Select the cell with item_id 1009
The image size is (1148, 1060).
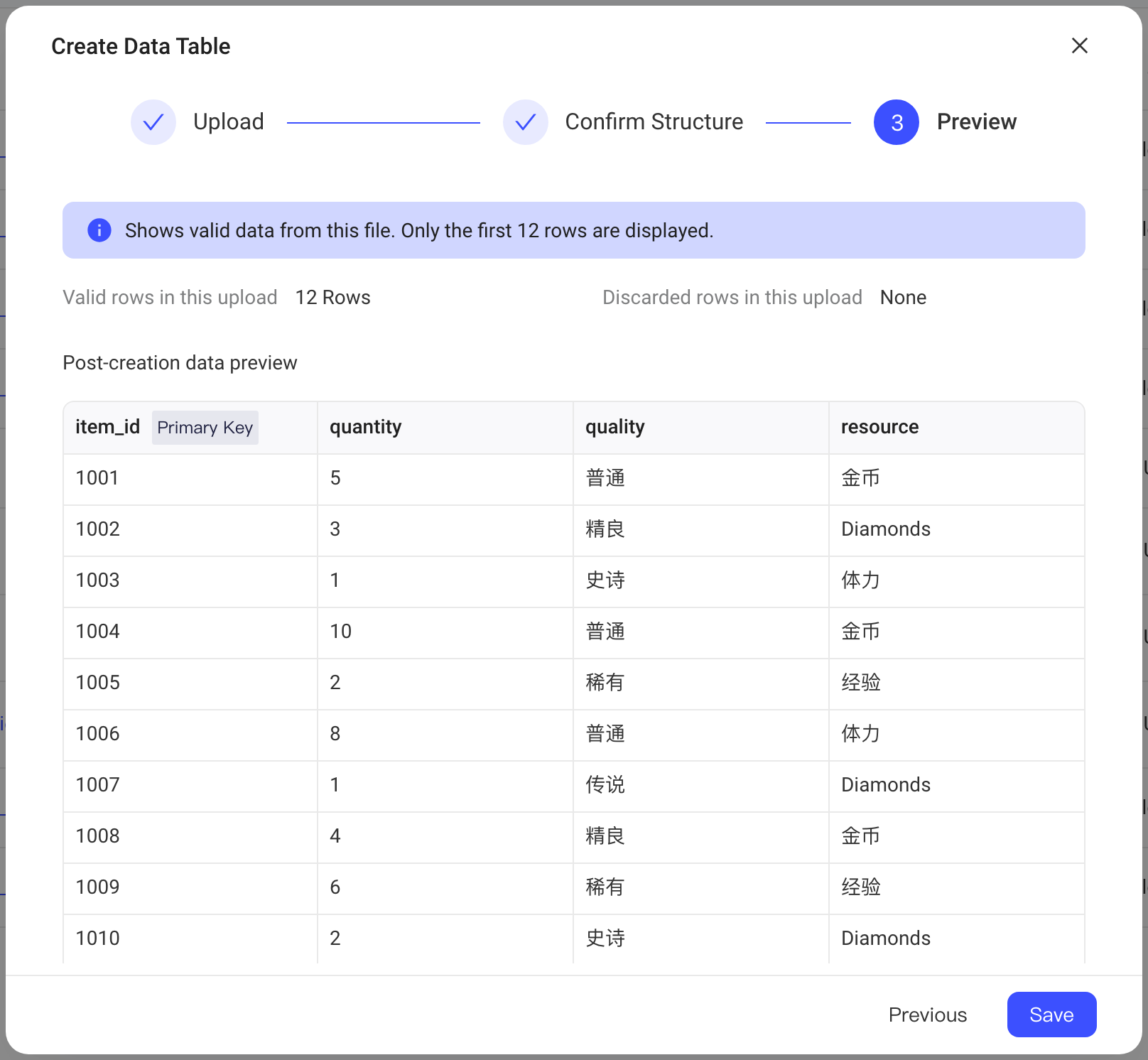tap(190, 889)
